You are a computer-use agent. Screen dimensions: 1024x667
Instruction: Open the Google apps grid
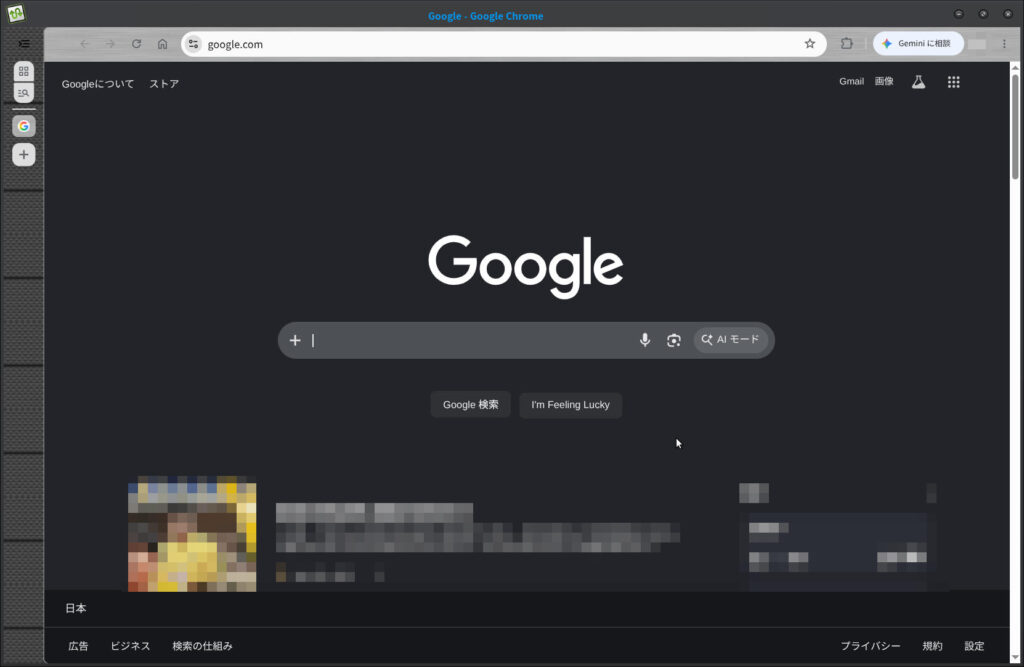(x=953, y=82)
